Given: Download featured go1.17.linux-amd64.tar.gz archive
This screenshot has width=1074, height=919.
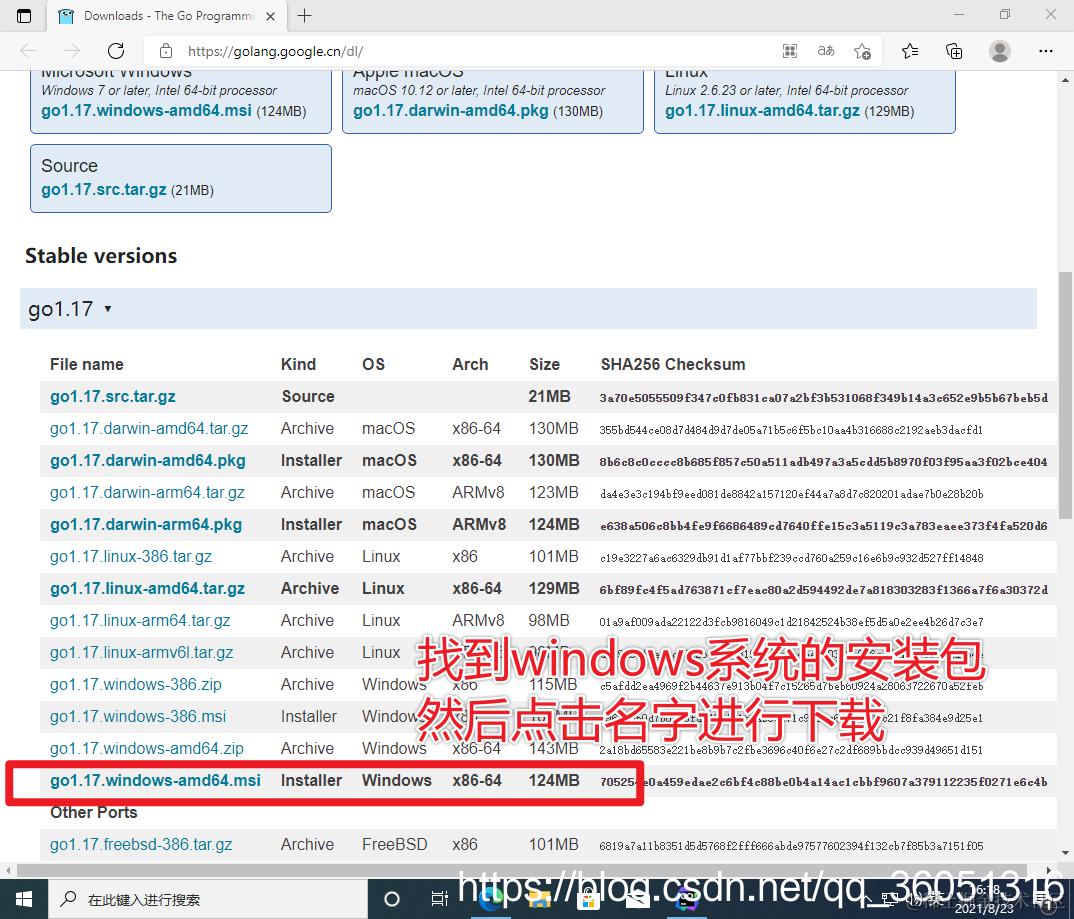Looking at the screenshot, I should 762,111.
